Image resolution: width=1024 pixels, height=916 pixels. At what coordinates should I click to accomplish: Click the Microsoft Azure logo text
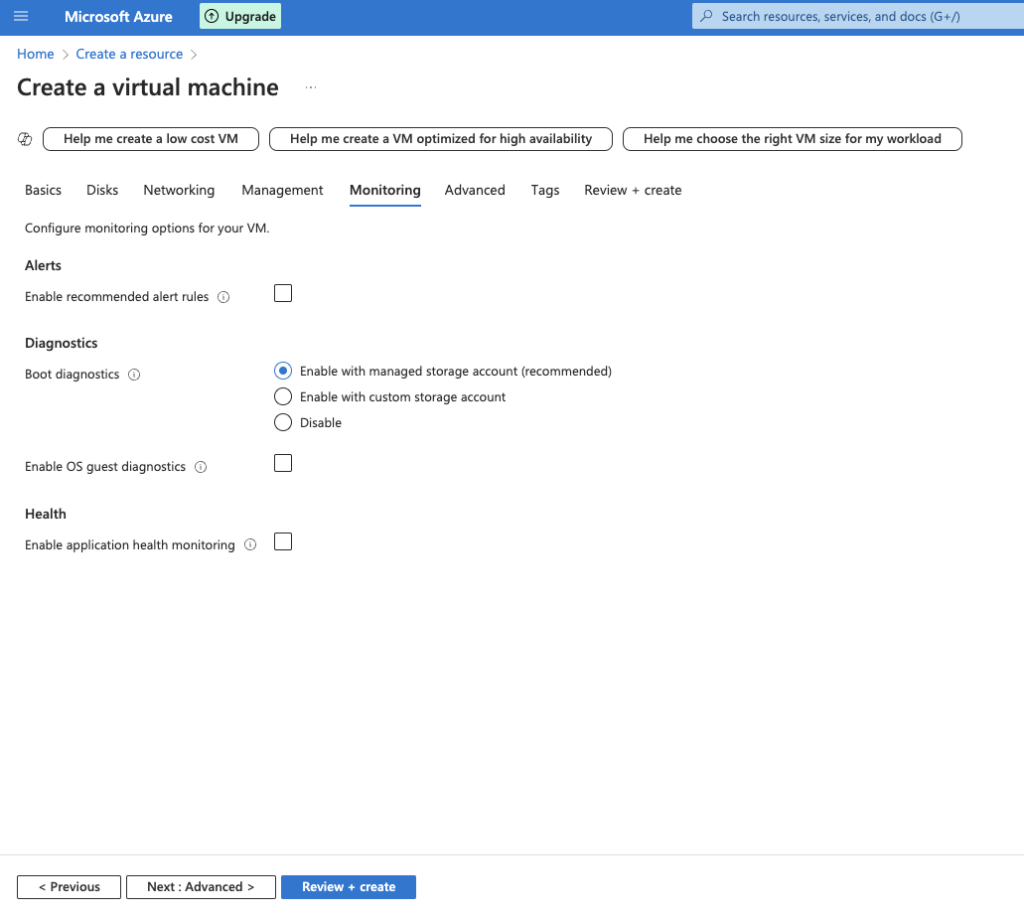[118, 16]
